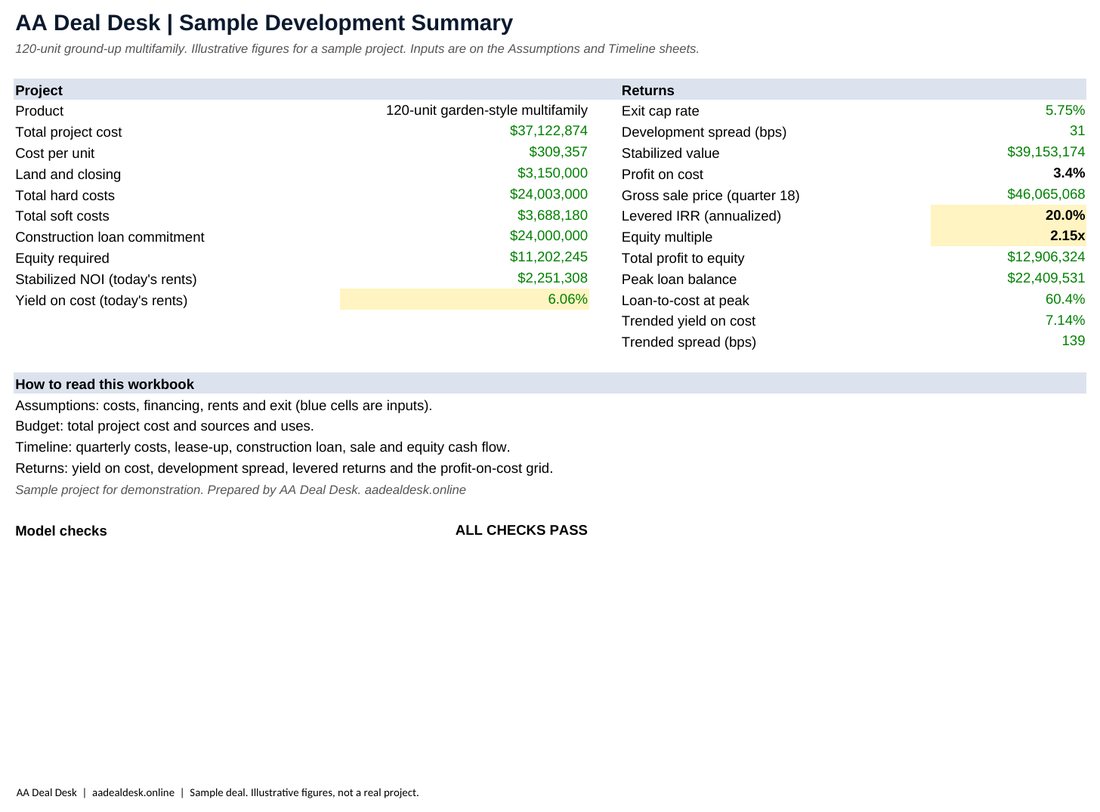Screen dimensions: 1100x812
Task: Select the $39,153,174 stabilized value
Action: coord(1046,152)
